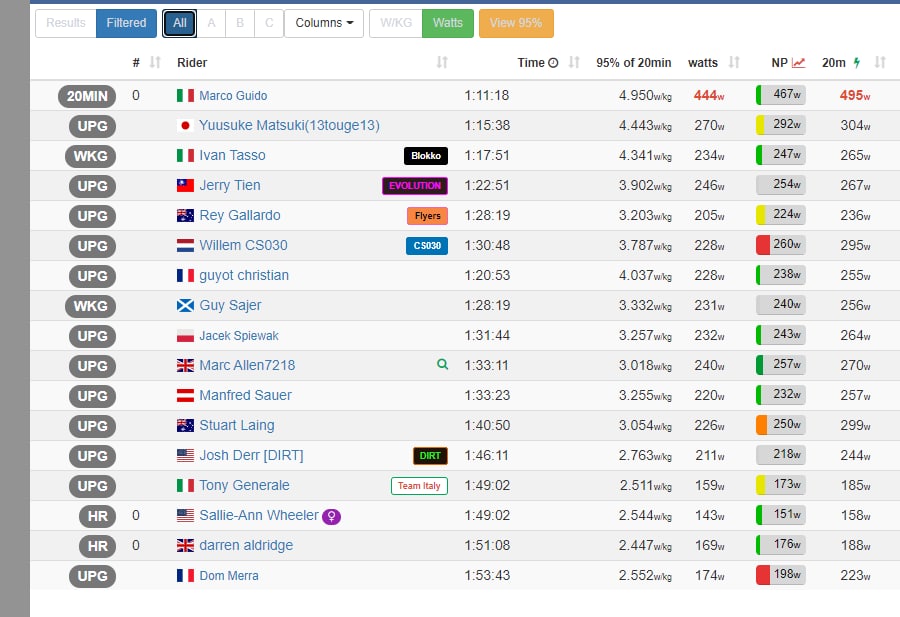Filter to category A
This screenshot has height=617, width=900.
click(x=211, y=23)
